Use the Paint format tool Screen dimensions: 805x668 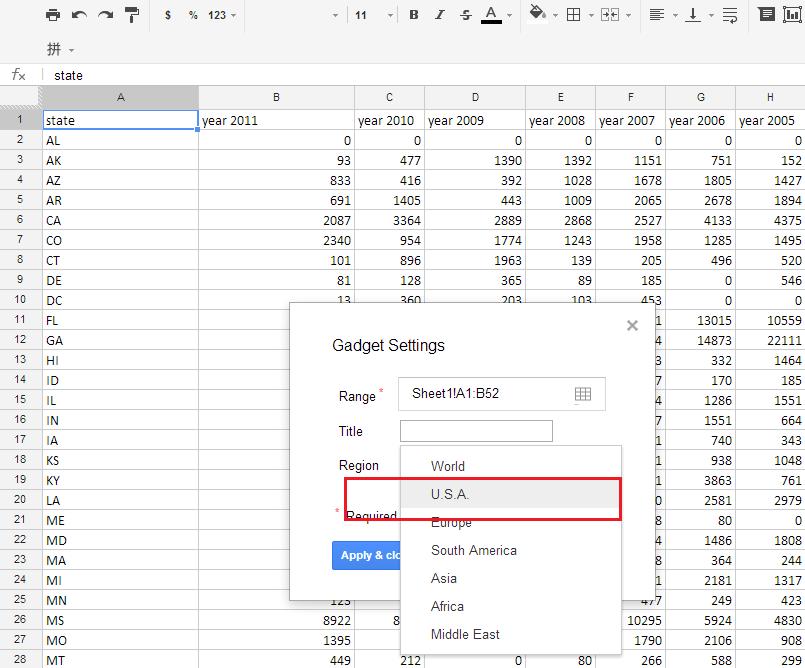(131, 14)
